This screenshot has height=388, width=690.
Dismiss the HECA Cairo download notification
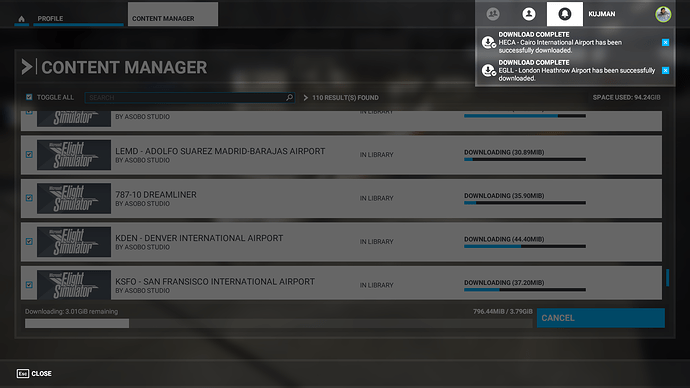[x=665, y=42]
